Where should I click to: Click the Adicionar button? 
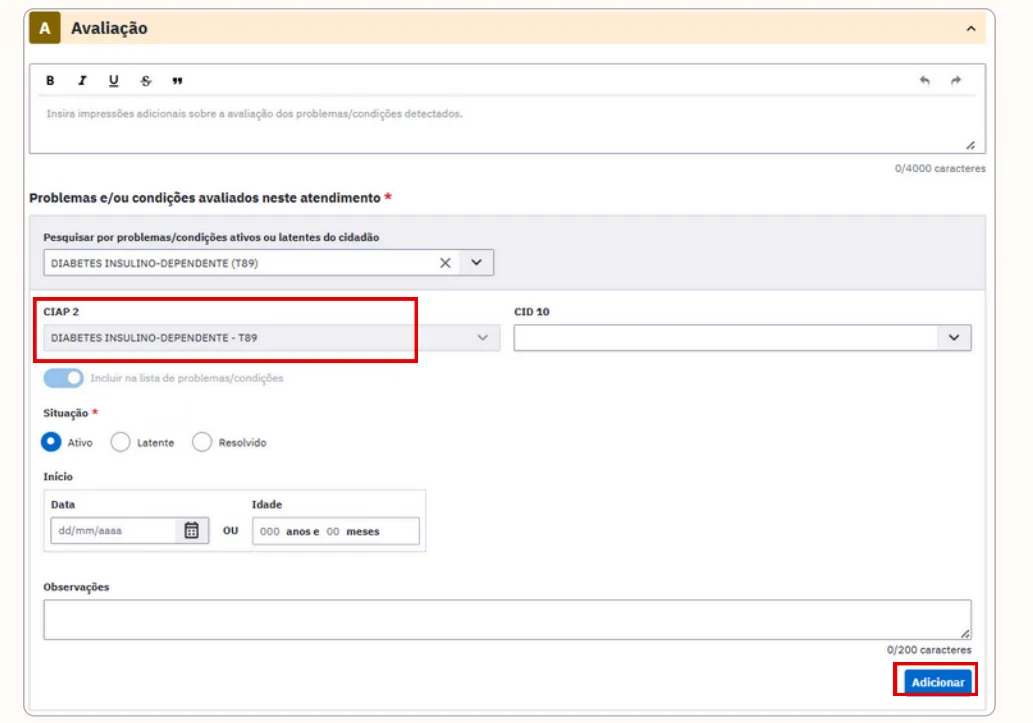(937, 682)
